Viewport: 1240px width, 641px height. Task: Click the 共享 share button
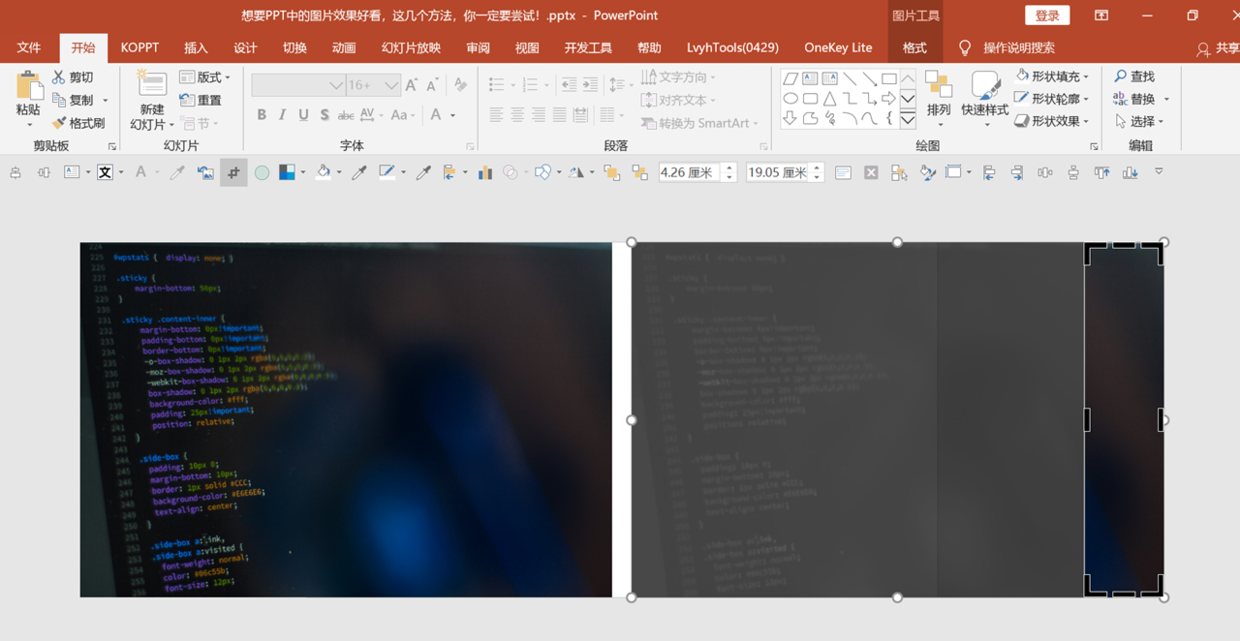(x=1217, y=49)
